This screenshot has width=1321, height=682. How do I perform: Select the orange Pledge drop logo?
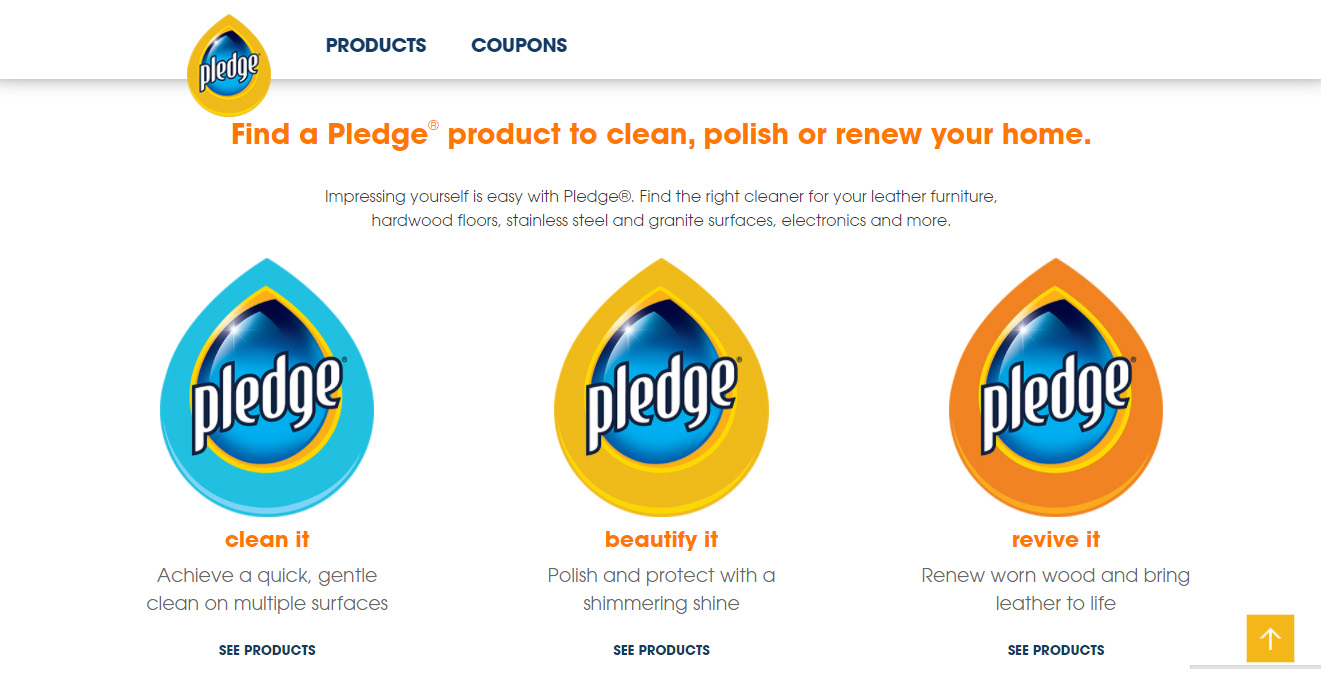point(1056,387)
